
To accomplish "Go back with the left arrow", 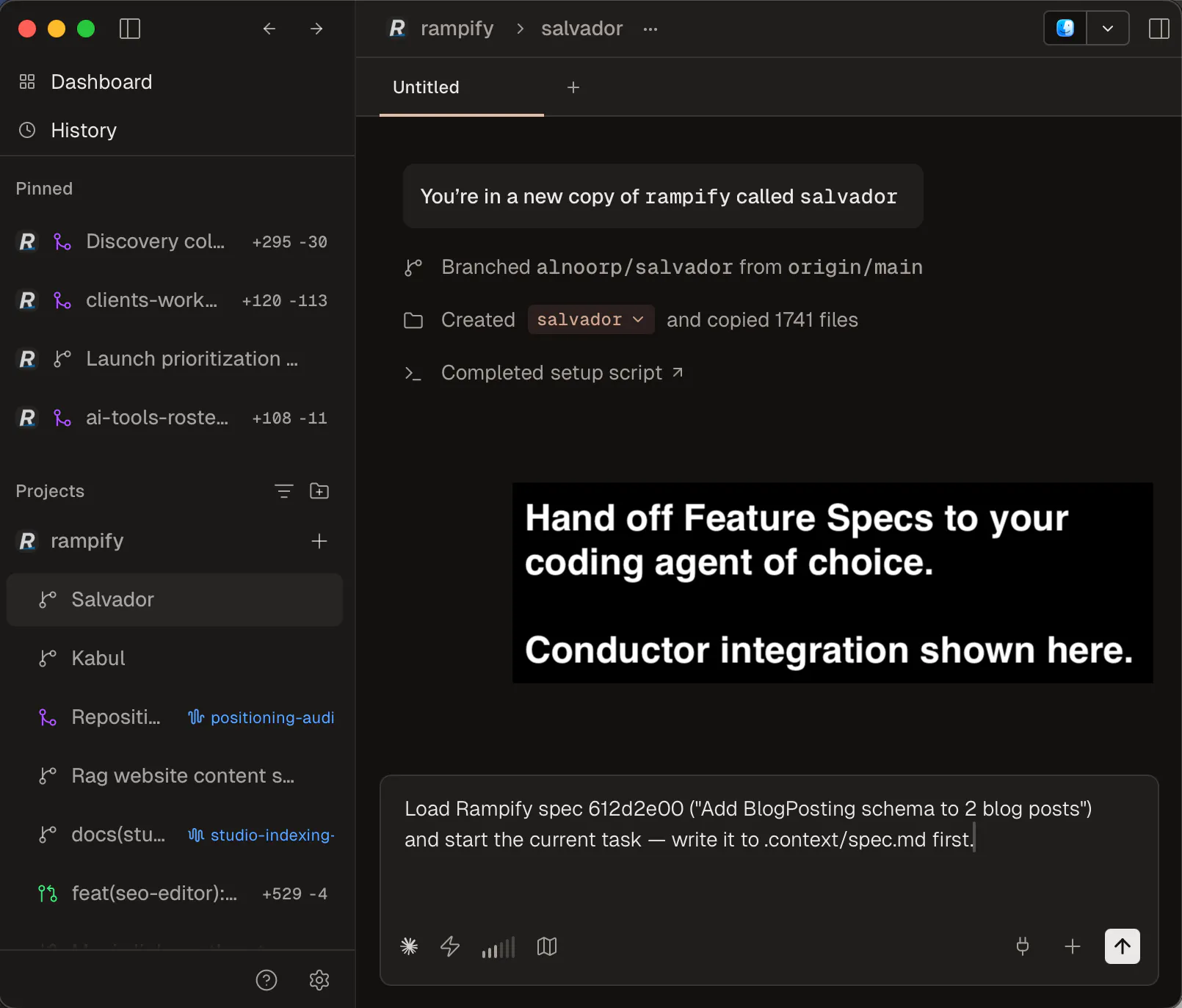I will tap(269, 29).
